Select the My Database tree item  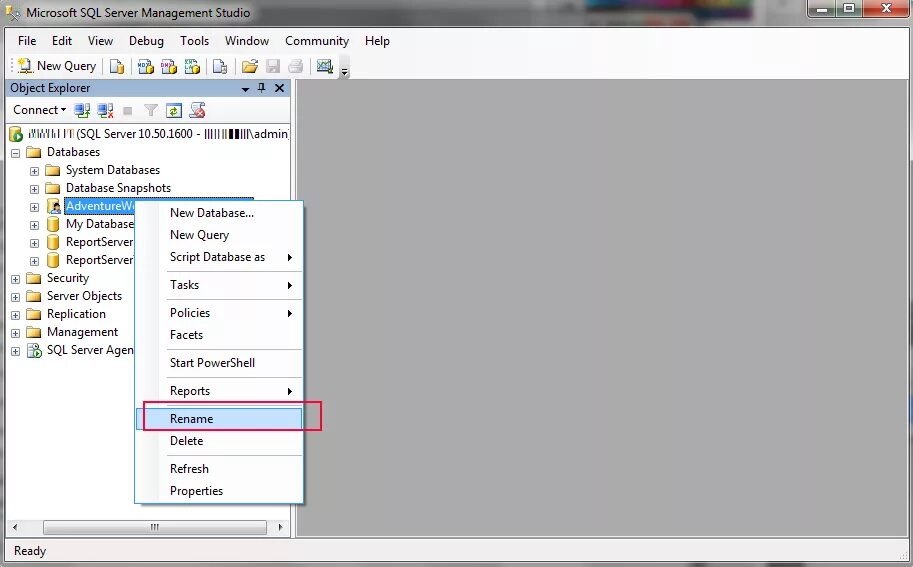(100, 224)
